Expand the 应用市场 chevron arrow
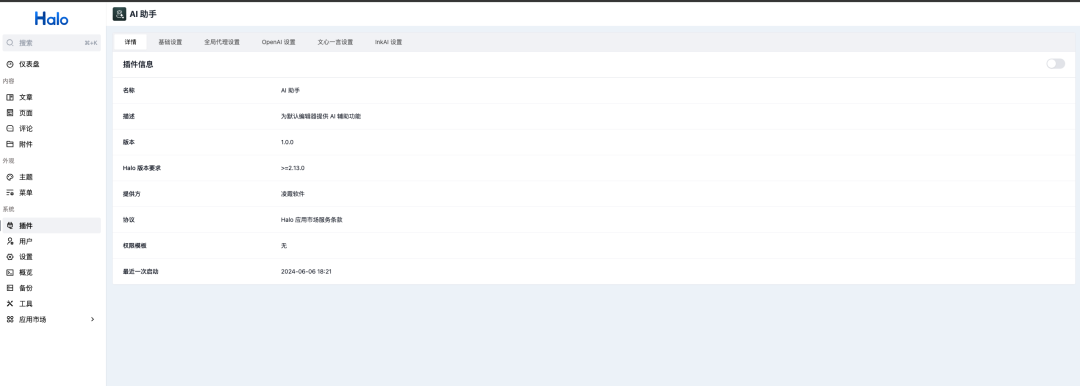 92,320
